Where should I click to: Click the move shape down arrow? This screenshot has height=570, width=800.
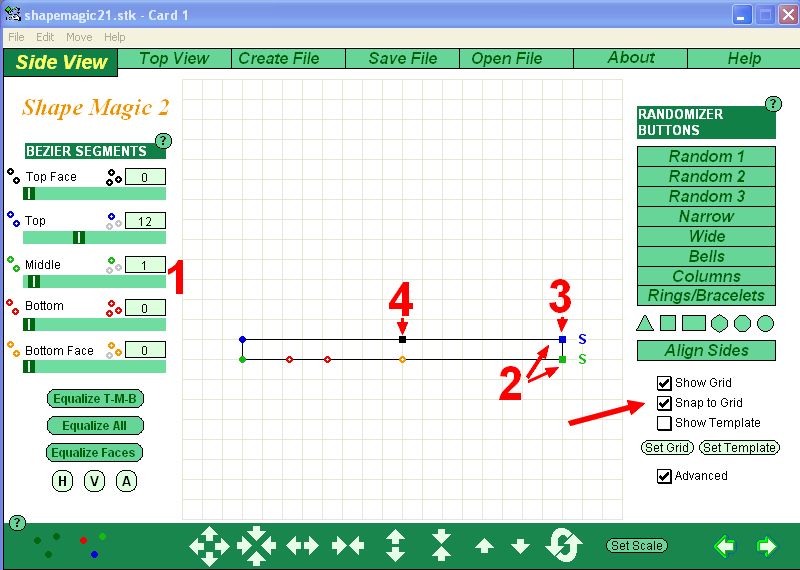520,547
